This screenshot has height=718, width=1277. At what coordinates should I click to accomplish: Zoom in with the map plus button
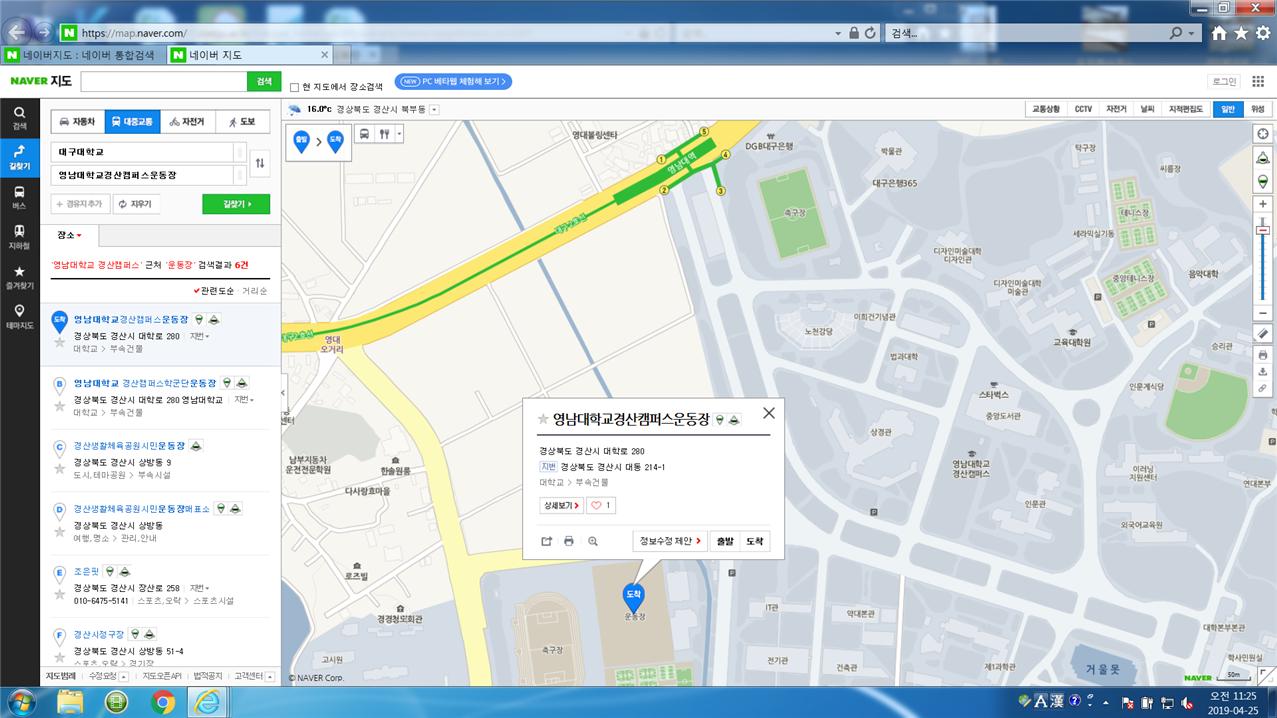pos(1262,204)
